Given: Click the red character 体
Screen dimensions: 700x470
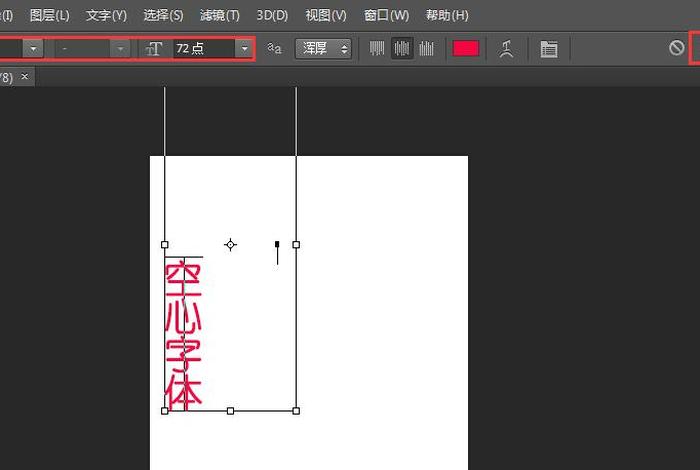Looking at the screenshot, I should pos(184,394).
